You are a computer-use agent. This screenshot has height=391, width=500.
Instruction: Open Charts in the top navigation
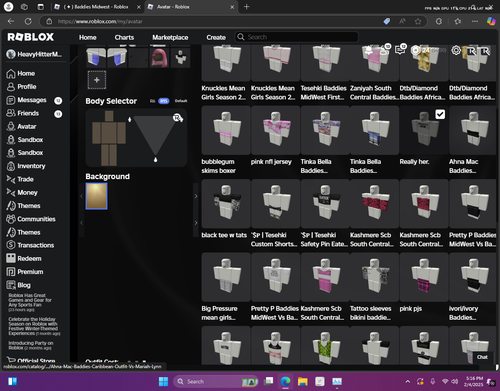tap(124, 37)
